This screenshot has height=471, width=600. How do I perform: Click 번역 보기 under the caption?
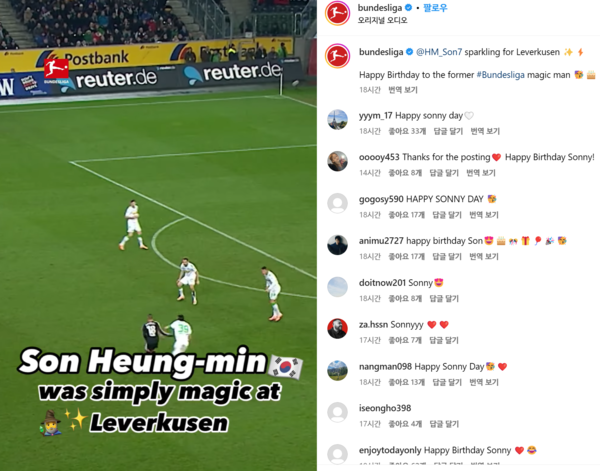click(x=403, y=90)
